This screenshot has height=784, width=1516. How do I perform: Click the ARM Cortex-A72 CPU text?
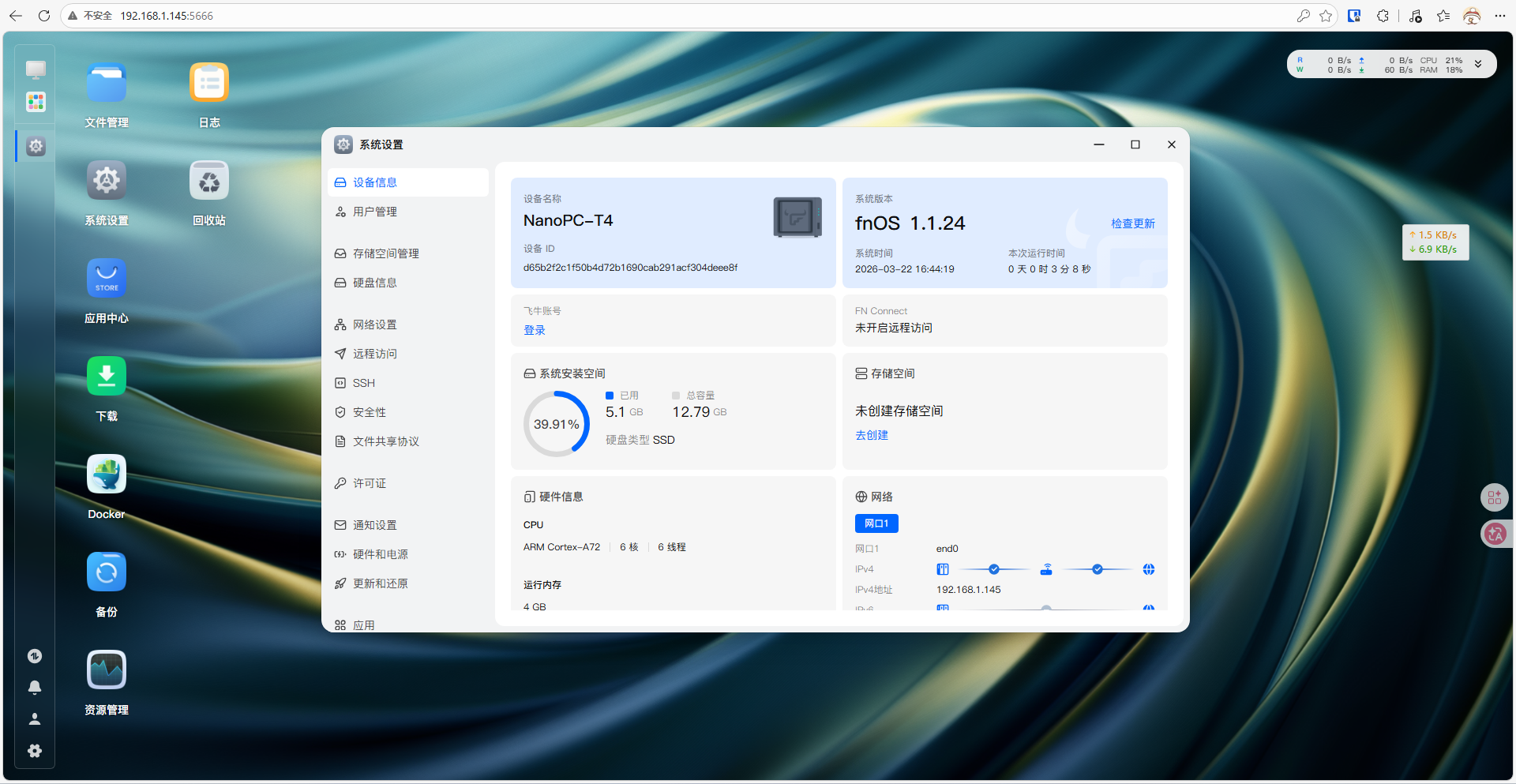click(x=561, y=547)
